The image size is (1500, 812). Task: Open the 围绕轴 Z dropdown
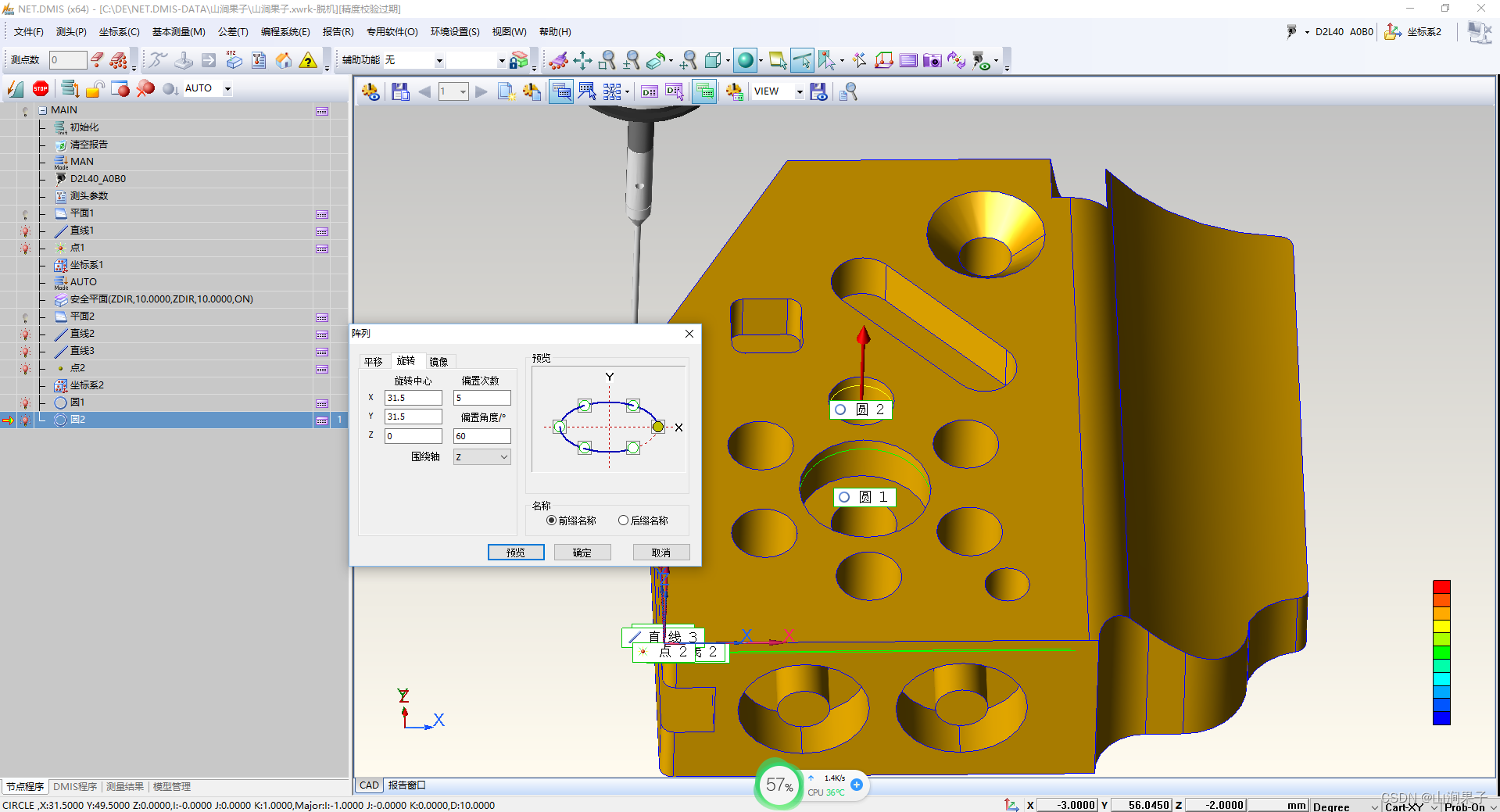click(482, 457)
